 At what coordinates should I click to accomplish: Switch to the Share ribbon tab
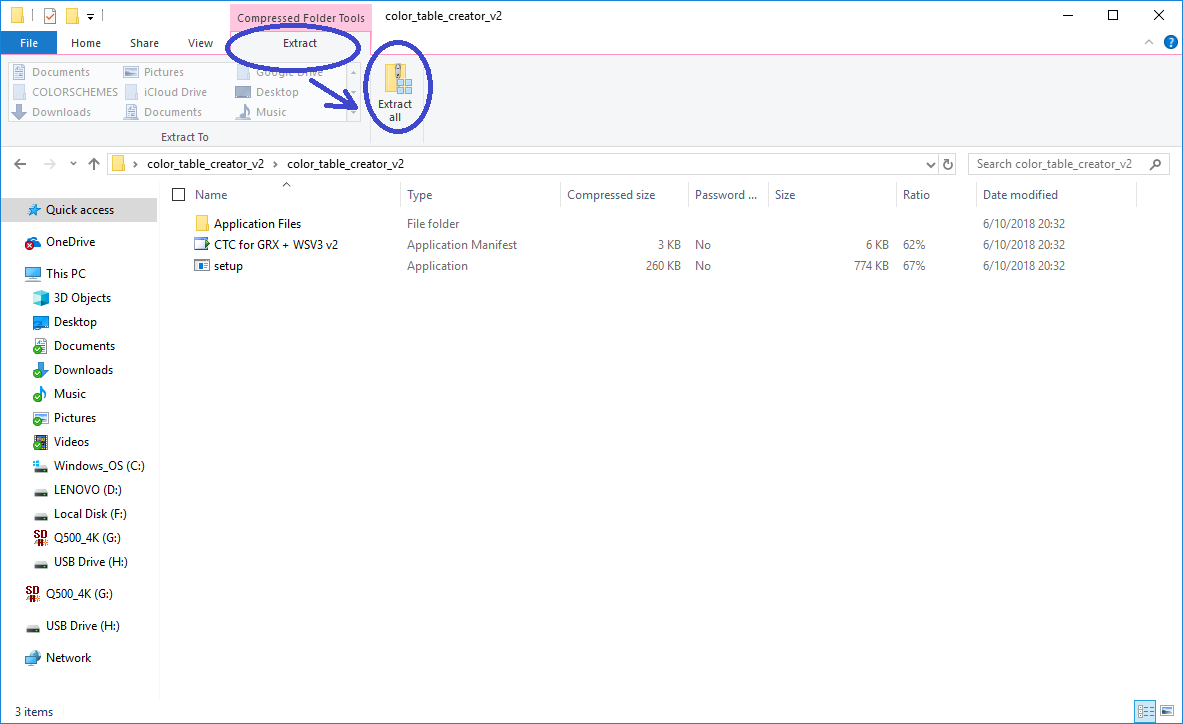pyautogui.click(x=144, y=43)
